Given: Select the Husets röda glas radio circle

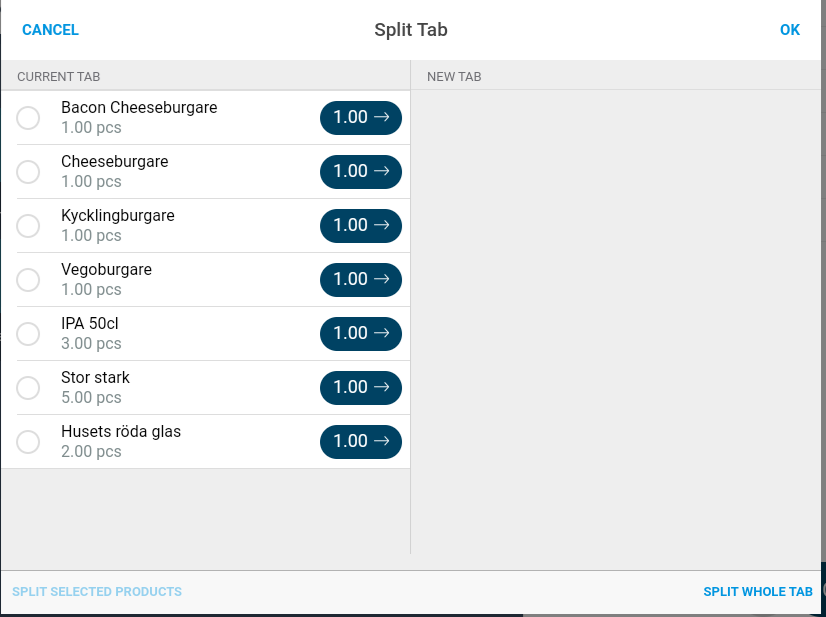Looking at the screenshot, I should 28,442.
